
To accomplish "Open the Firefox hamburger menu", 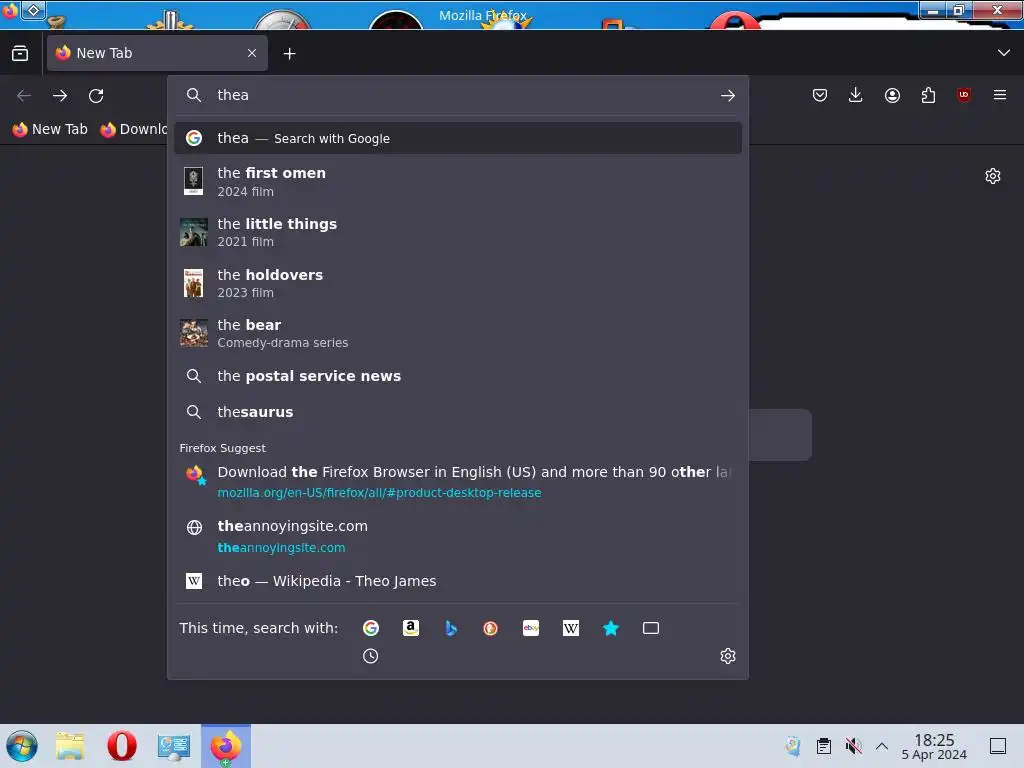I will click(x=1000, y=95).
